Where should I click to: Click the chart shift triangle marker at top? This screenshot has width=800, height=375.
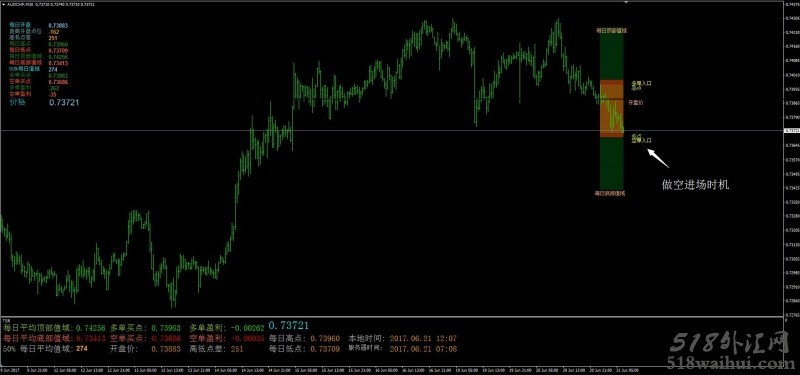point(626,3)
